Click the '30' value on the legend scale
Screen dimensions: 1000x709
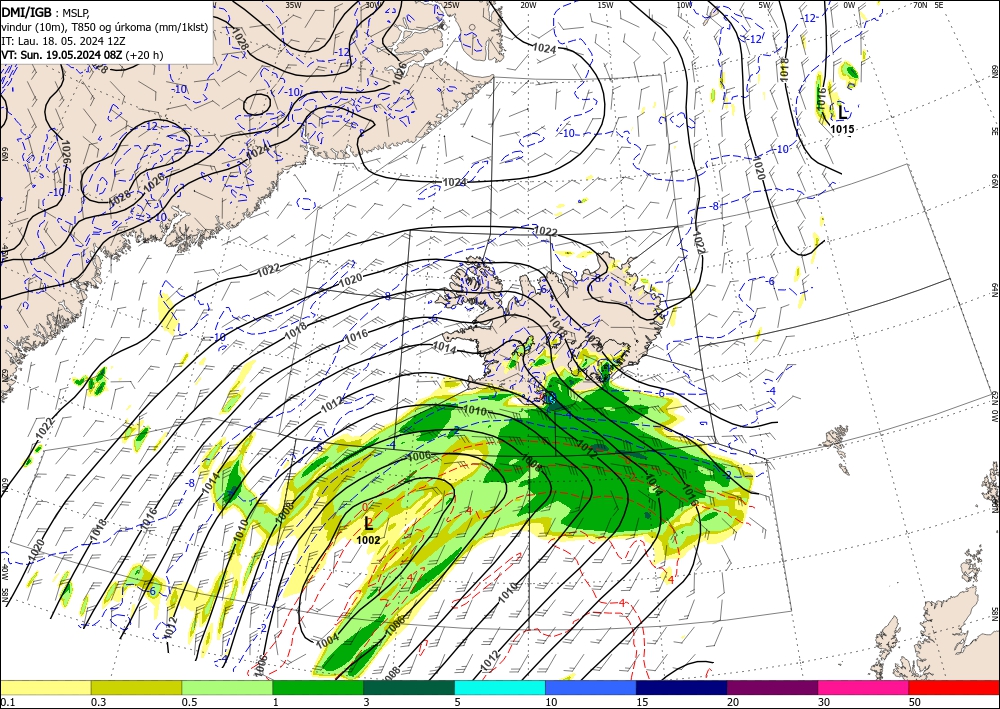tap(824, 701)
